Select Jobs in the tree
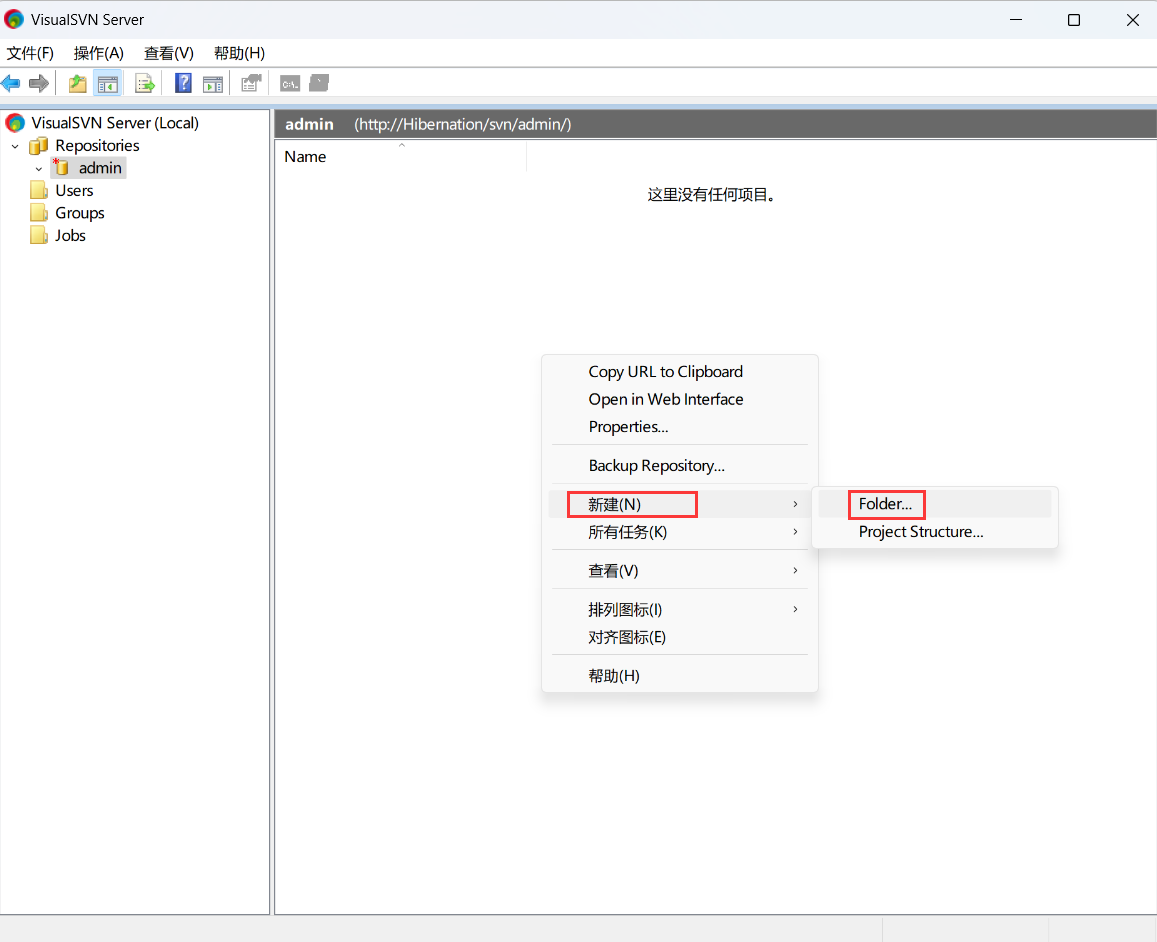This screenshot has height=942, width=1157. (x=70, y=235)
